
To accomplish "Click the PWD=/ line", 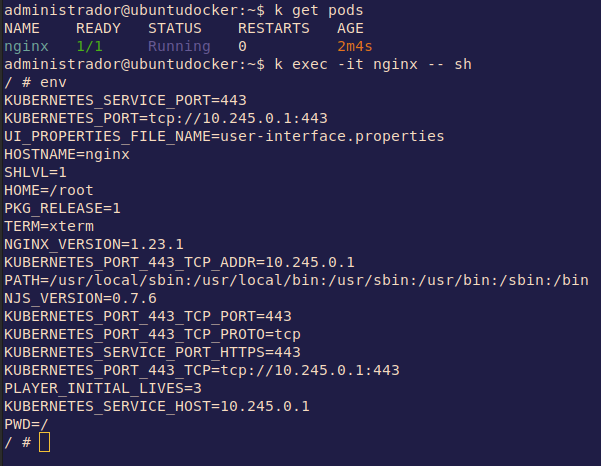I will point(26,424).
